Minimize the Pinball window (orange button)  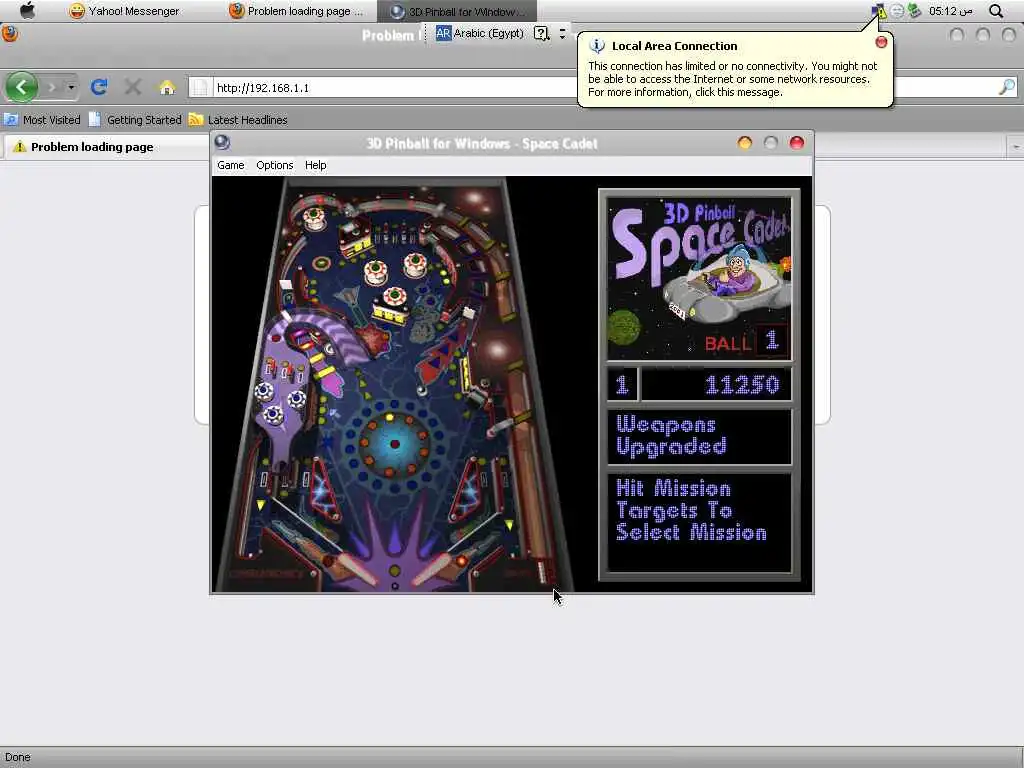[744, 143]
